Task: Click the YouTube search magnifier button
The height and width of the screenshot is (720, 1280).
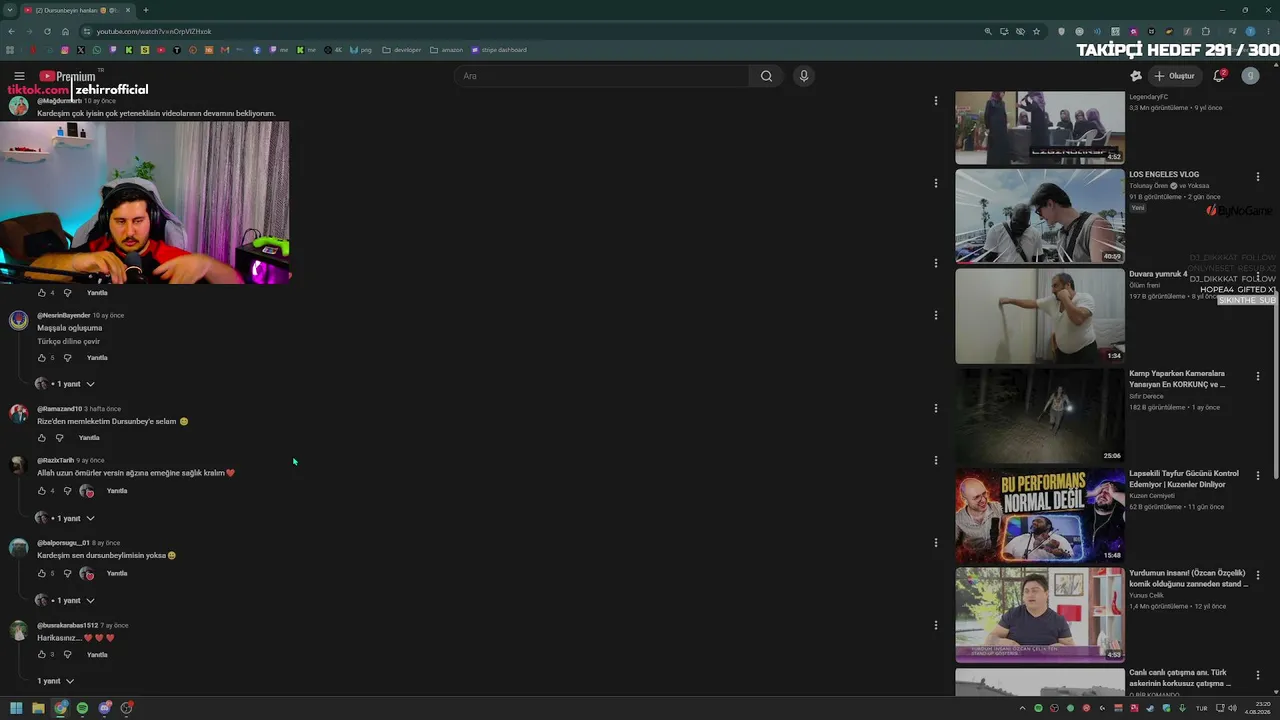Action: pyautogui.click(x=766, y=76)
